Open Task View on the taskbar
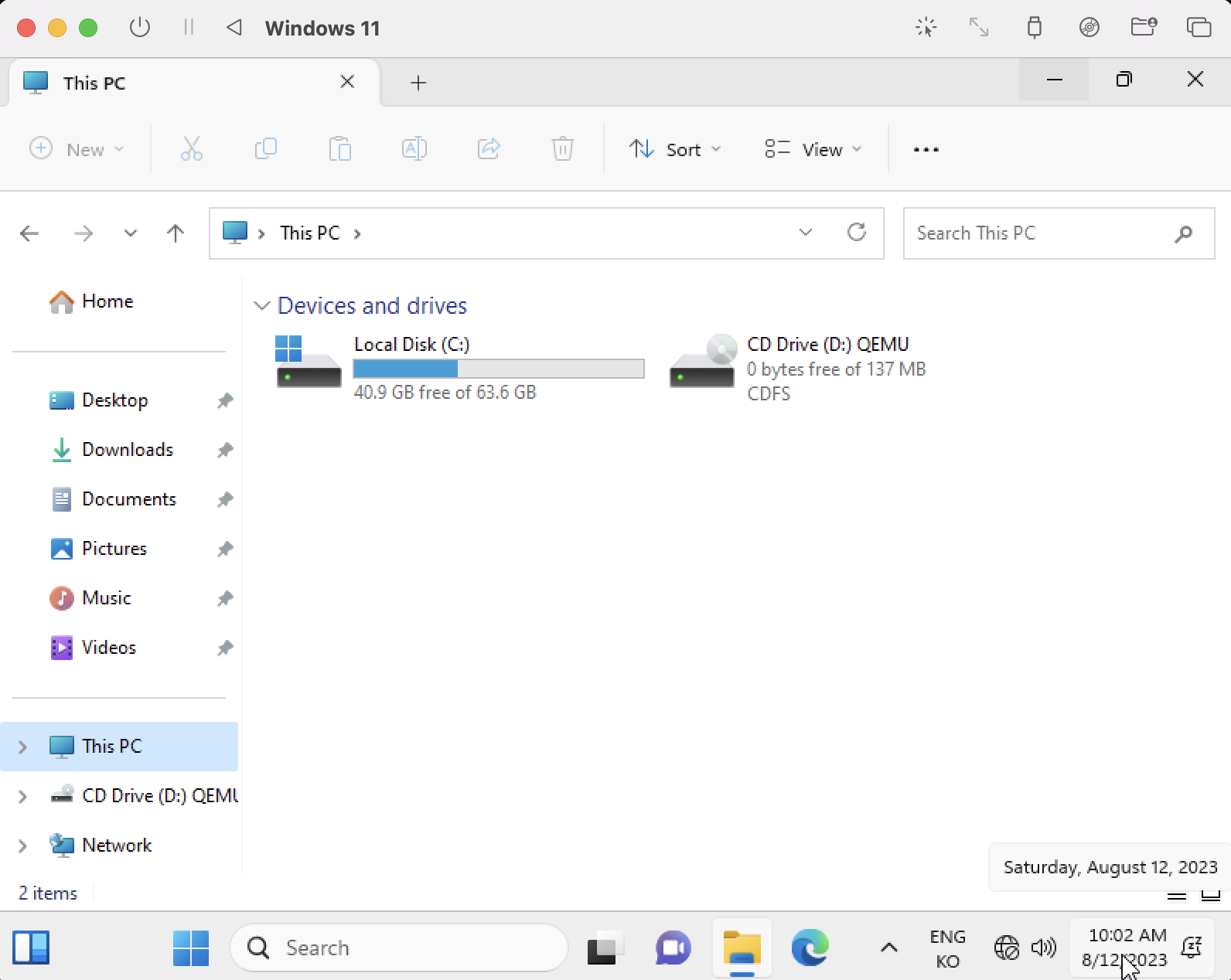The height and width of the screenshot is (980, 1231). [x=605, y=948]
